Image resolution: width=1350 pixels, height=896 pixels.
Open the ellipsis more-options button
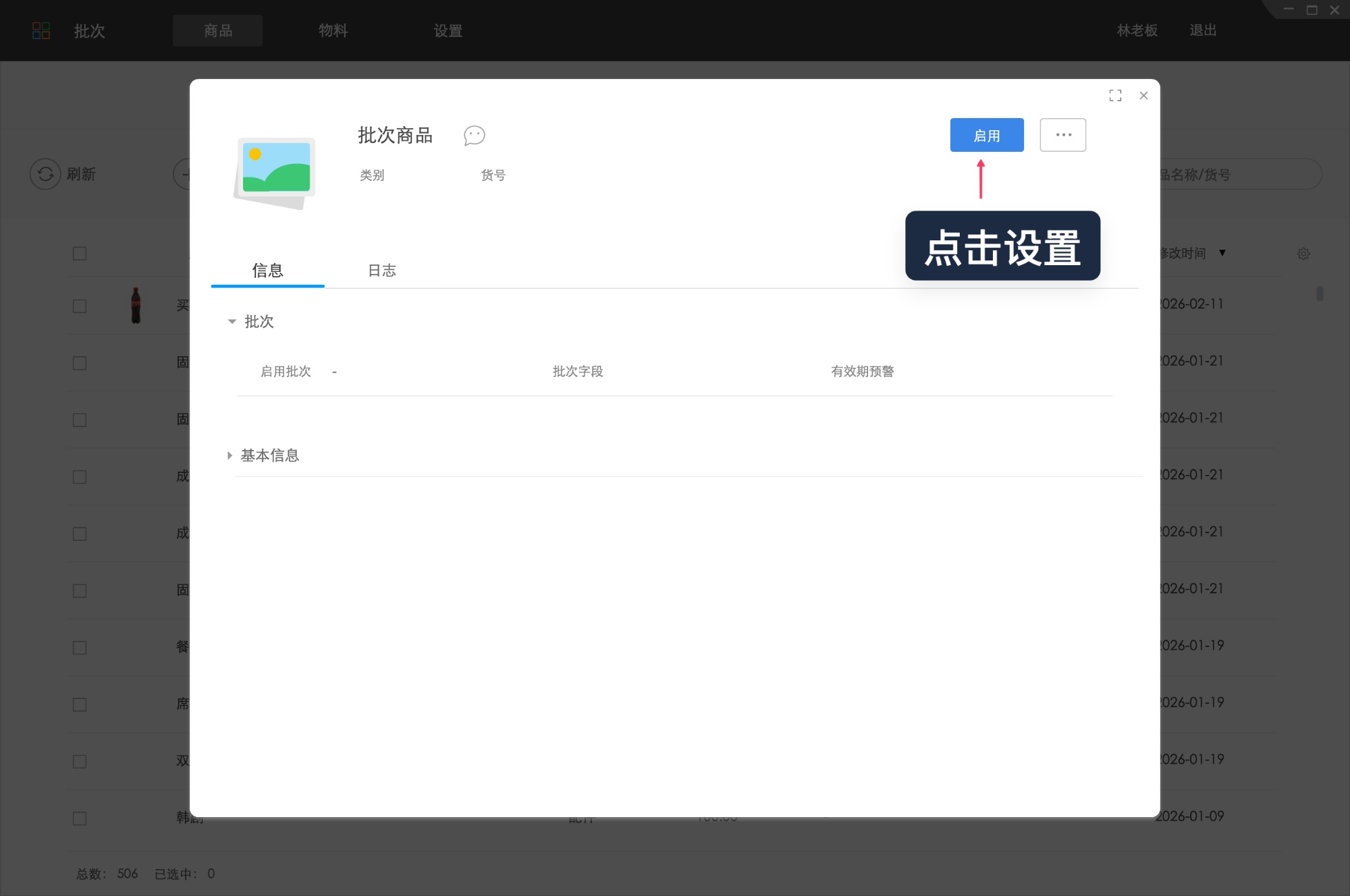[1062, 134]
